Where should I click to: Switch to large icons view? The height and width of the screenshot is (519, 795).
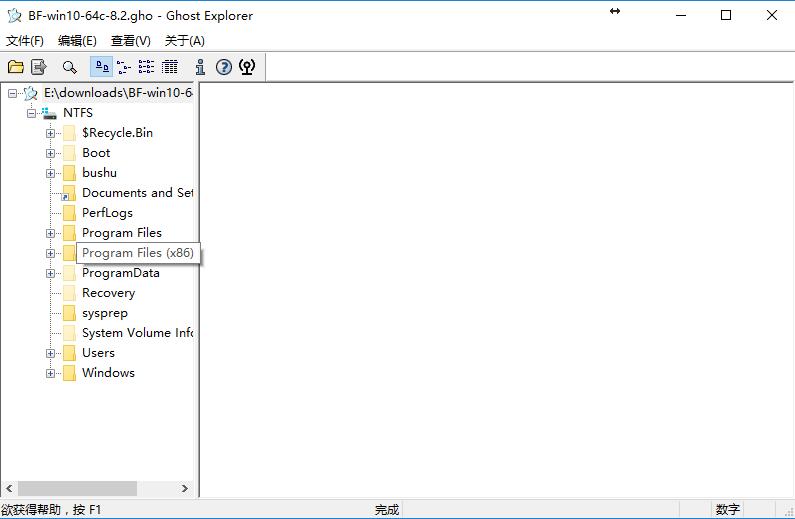101,67
